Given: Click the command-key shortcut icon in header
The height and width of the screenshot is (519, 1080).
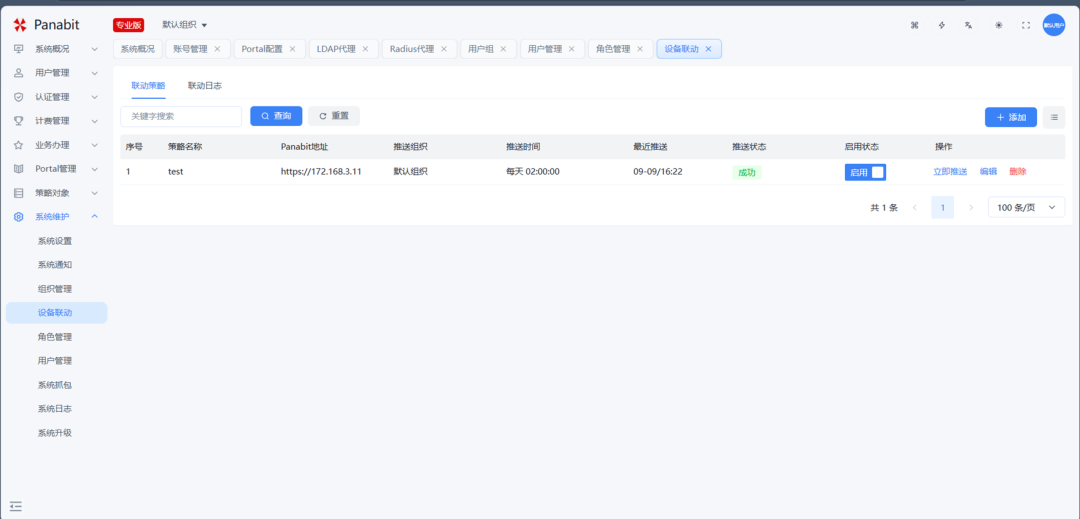Looking at the screenshot, I should pos(915,25).
